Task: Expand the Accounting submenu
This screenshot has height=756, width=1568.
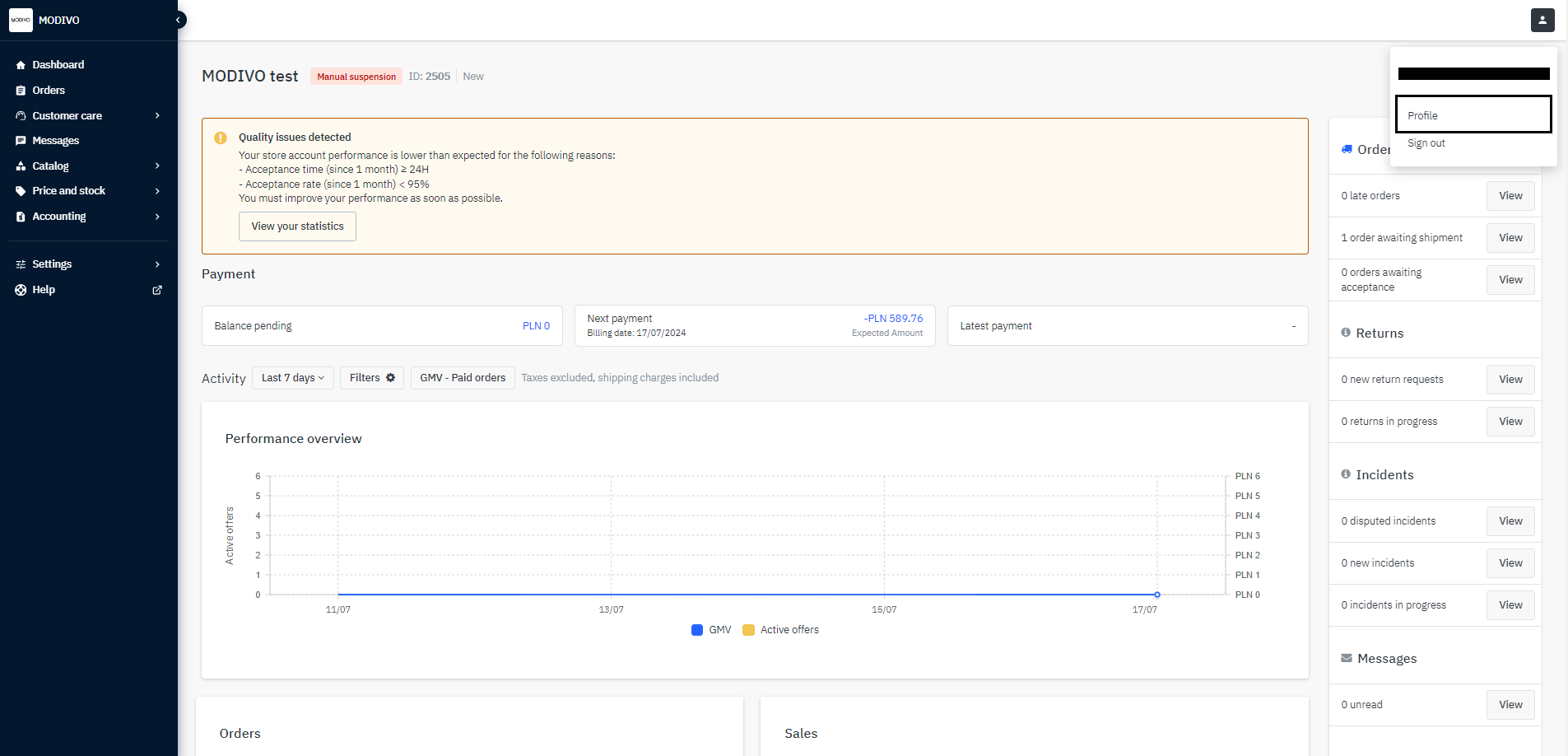Action: click(157, 217)
